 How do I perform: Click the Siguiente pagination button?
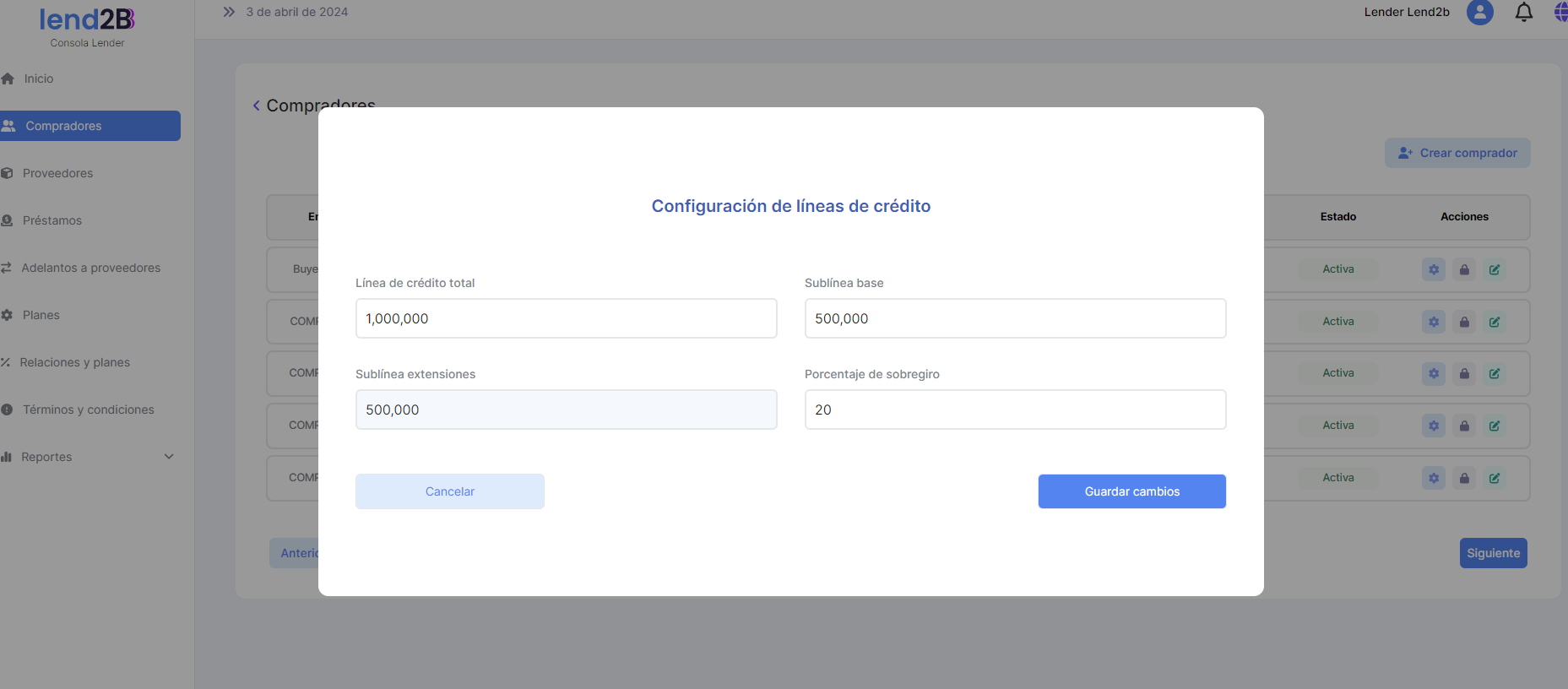point(1493,553)
